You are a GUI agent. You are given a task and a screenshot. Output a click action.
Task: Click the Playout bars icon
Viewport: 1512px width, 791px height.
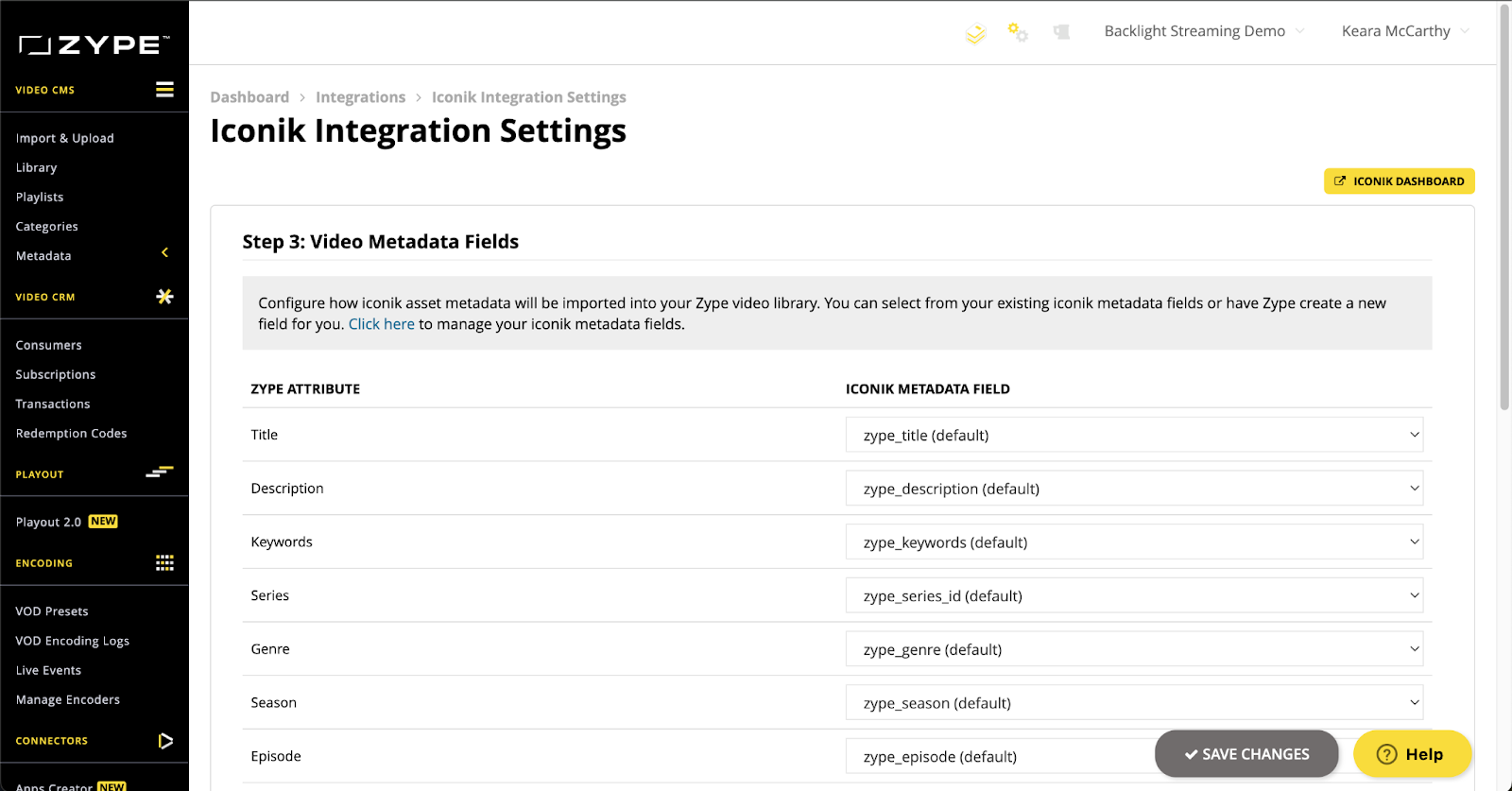[160, 472]
